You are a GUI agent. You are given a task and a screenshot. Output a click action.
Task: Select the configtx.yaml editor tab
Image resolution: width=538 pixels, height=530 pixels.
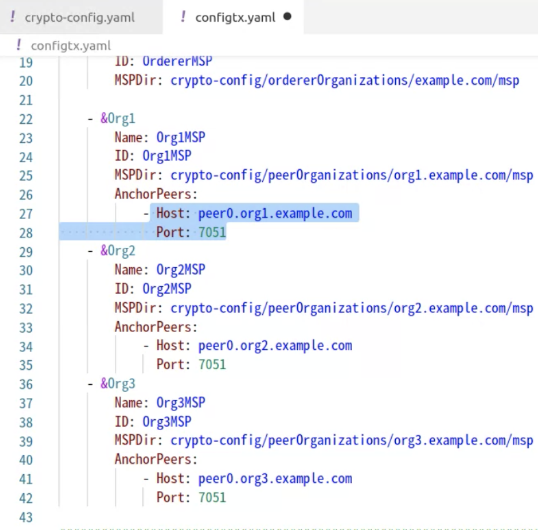pos(233,17)
